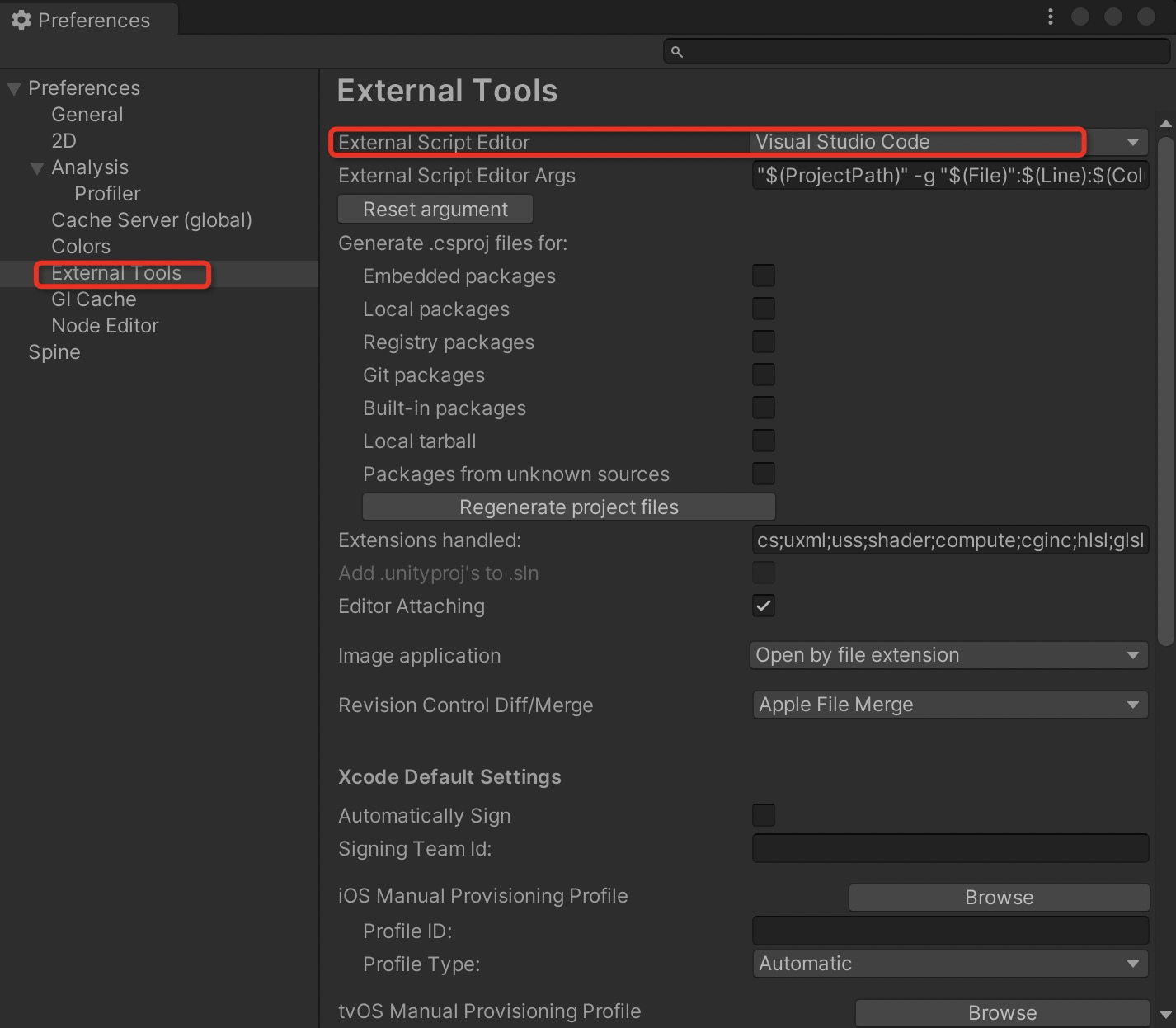Select the Analysis category label
Screen dimensions: 1176x1028
click(x=90, y=167)
